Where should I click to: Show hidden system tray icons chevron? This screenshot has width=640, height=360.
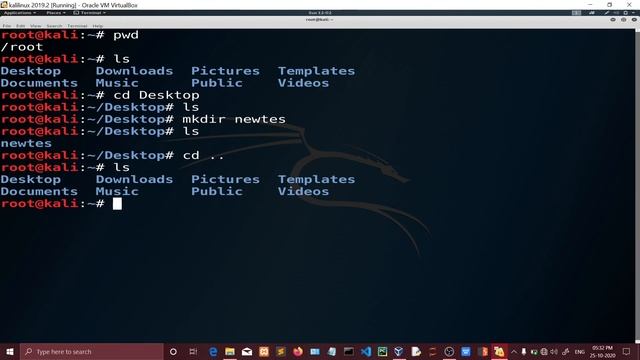(514, 351)
